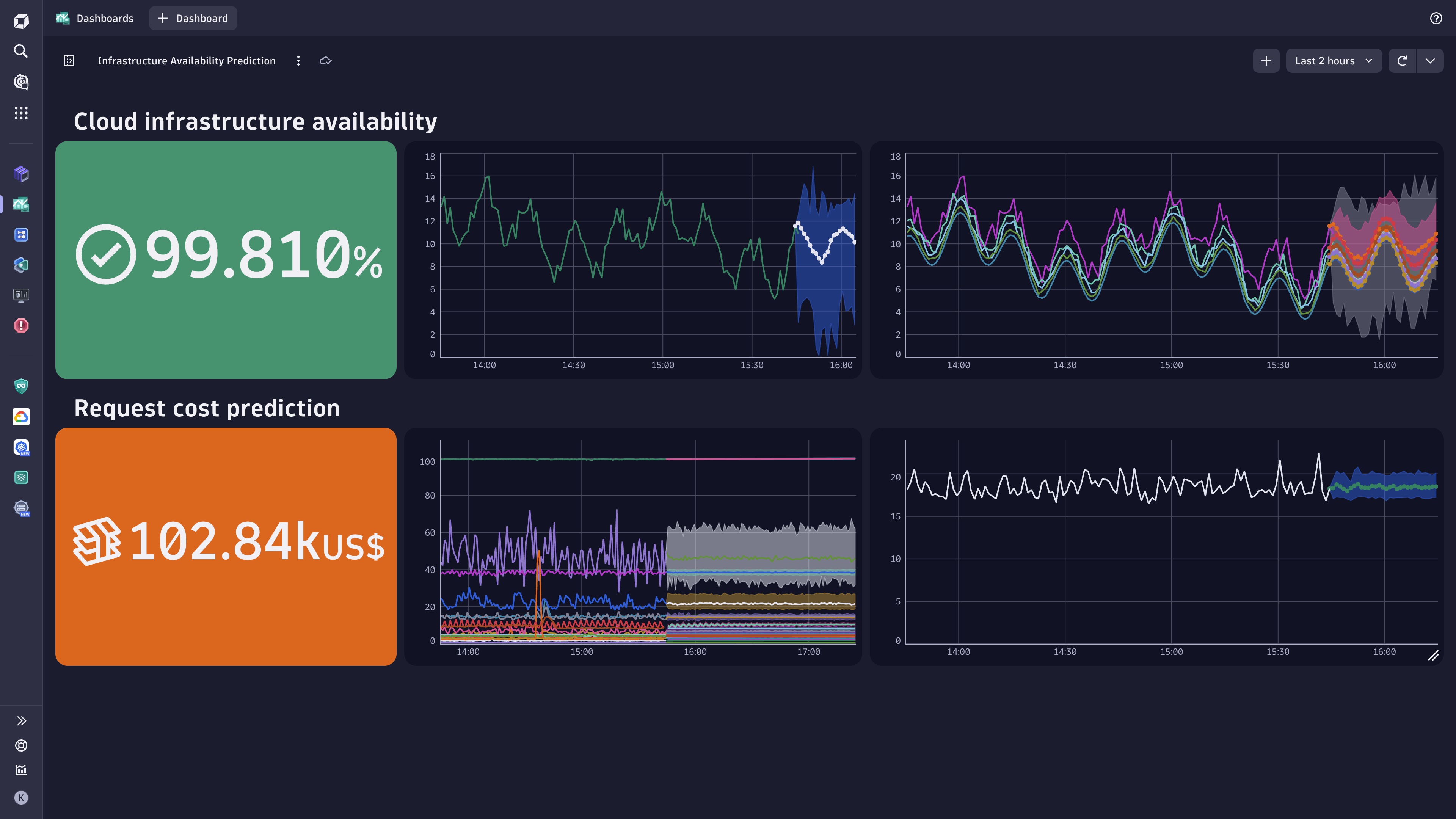Viewport: 1456px width, 819px height.
Task: Open the search tool in sidebar
Action: (21, 52)
